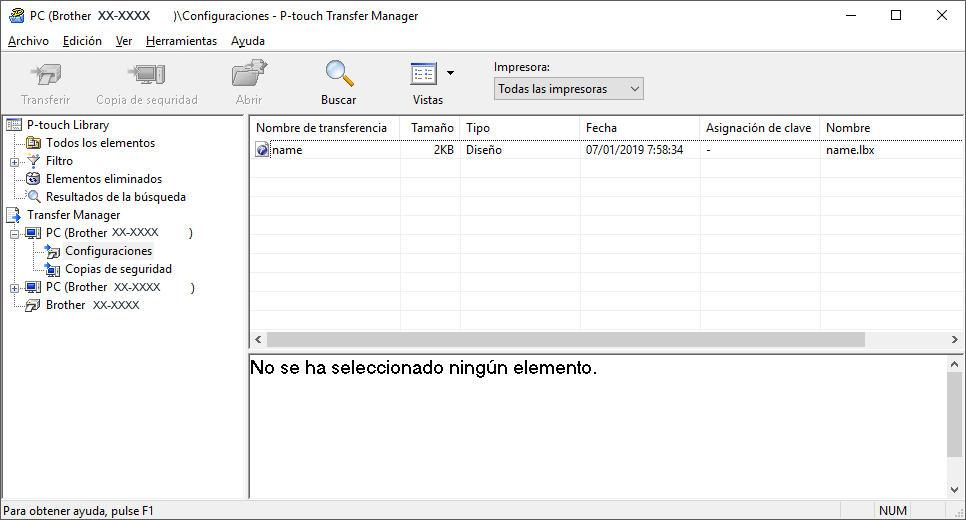Click horizontal scrollbar right arrow

(954, 339)
